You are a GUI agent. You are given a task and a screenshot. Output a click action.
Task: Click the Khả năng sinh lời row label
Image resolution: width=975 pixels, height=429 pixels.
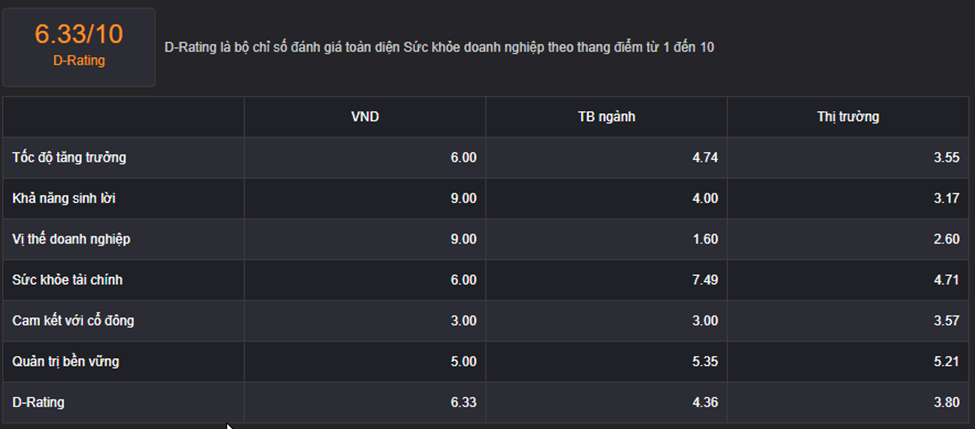[x=64, y=198]
